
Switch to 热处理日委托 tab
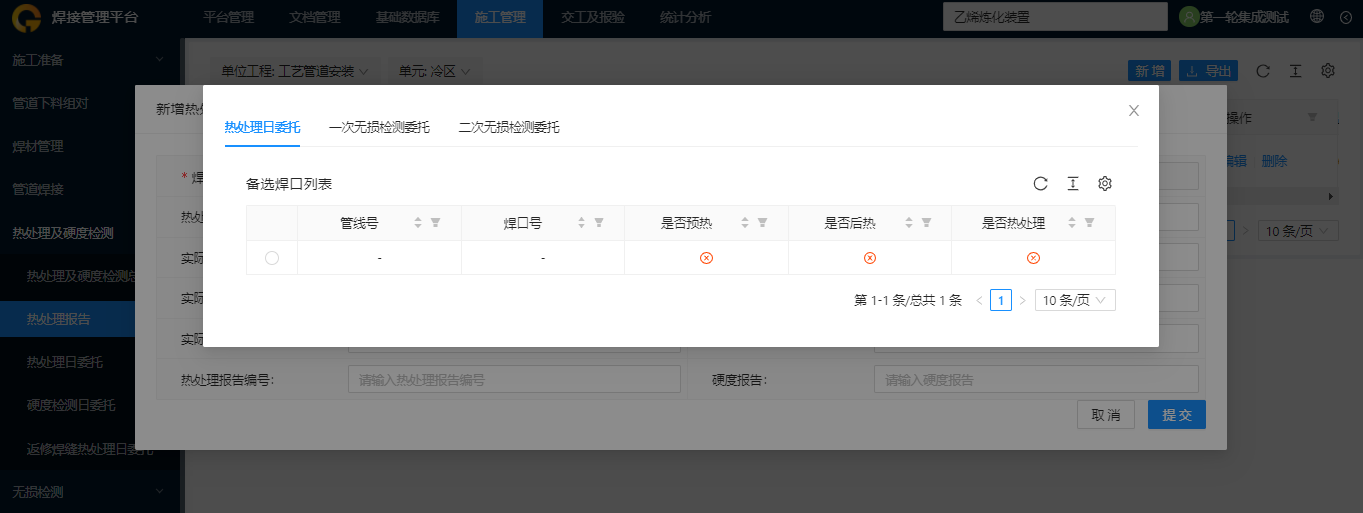pos(262,127)
